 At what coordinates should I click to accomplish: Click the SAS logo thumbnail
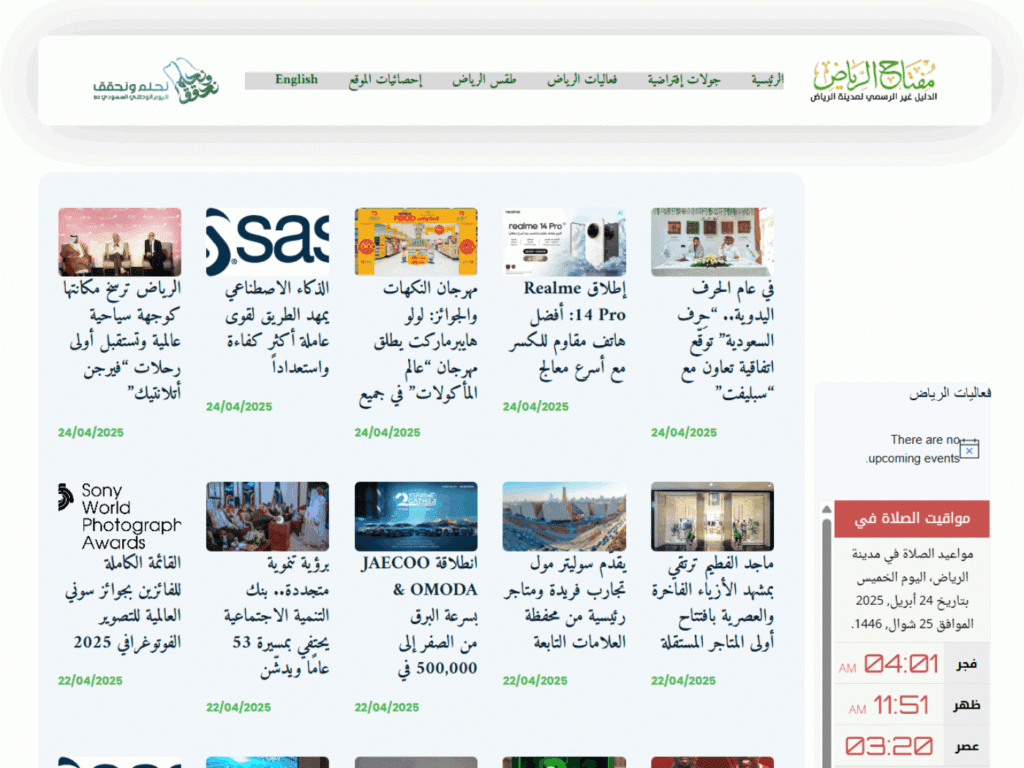(x=267, y=240)
